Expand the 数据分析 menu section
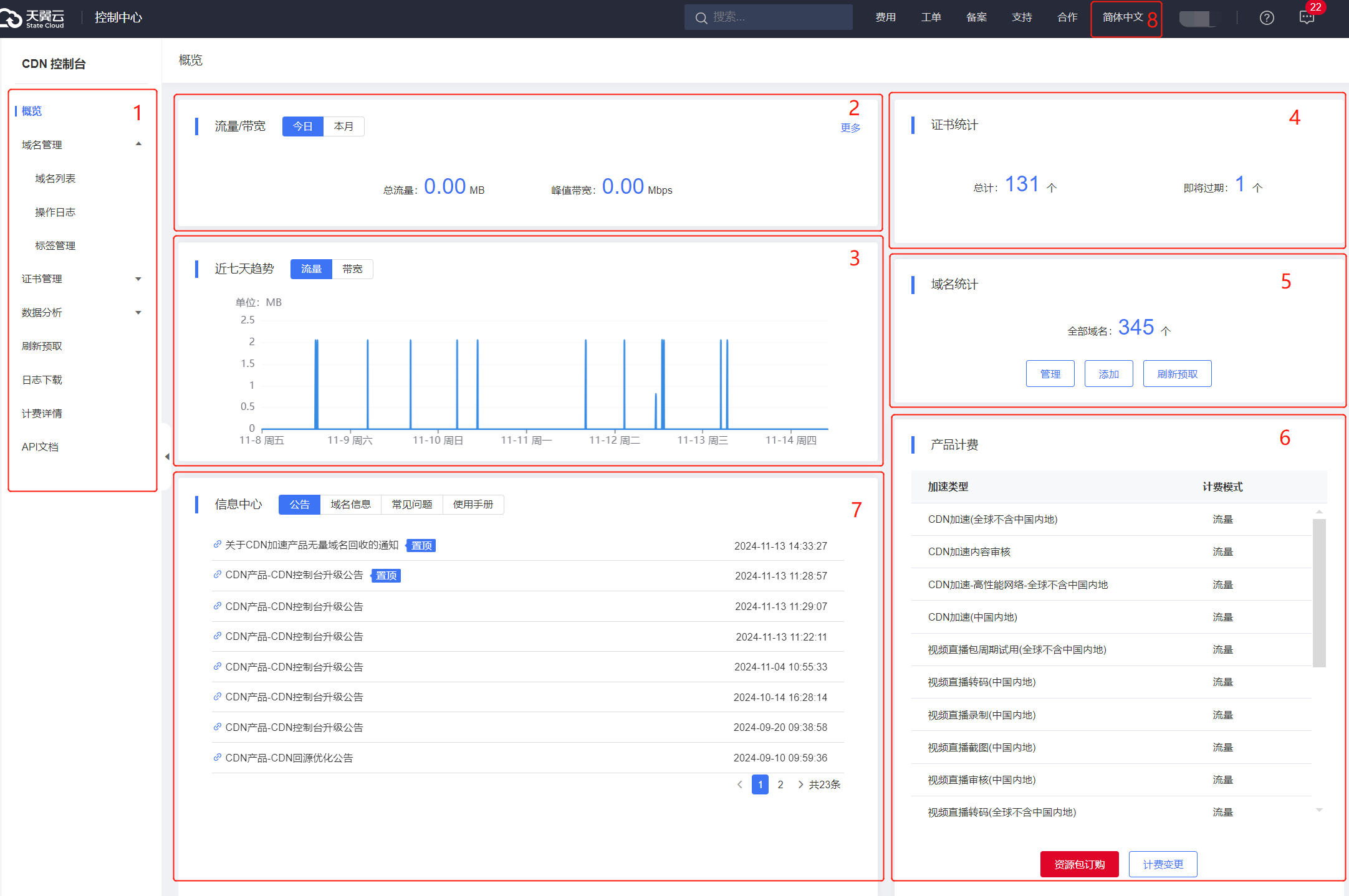 tap(138, 312)
